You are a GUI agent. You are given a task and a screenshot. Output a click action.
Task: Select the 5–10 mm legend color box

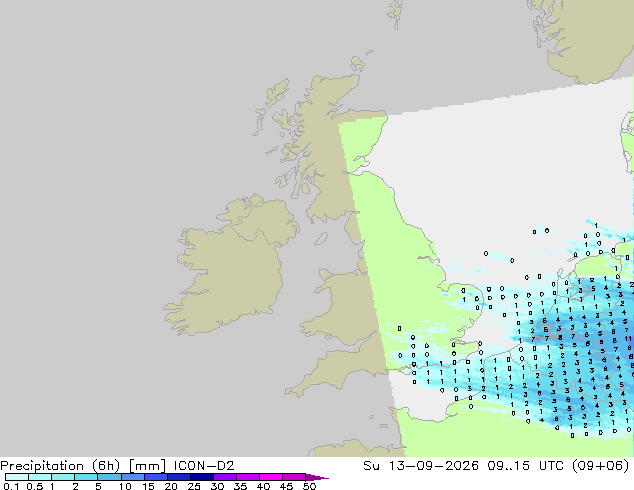point(109,477)
